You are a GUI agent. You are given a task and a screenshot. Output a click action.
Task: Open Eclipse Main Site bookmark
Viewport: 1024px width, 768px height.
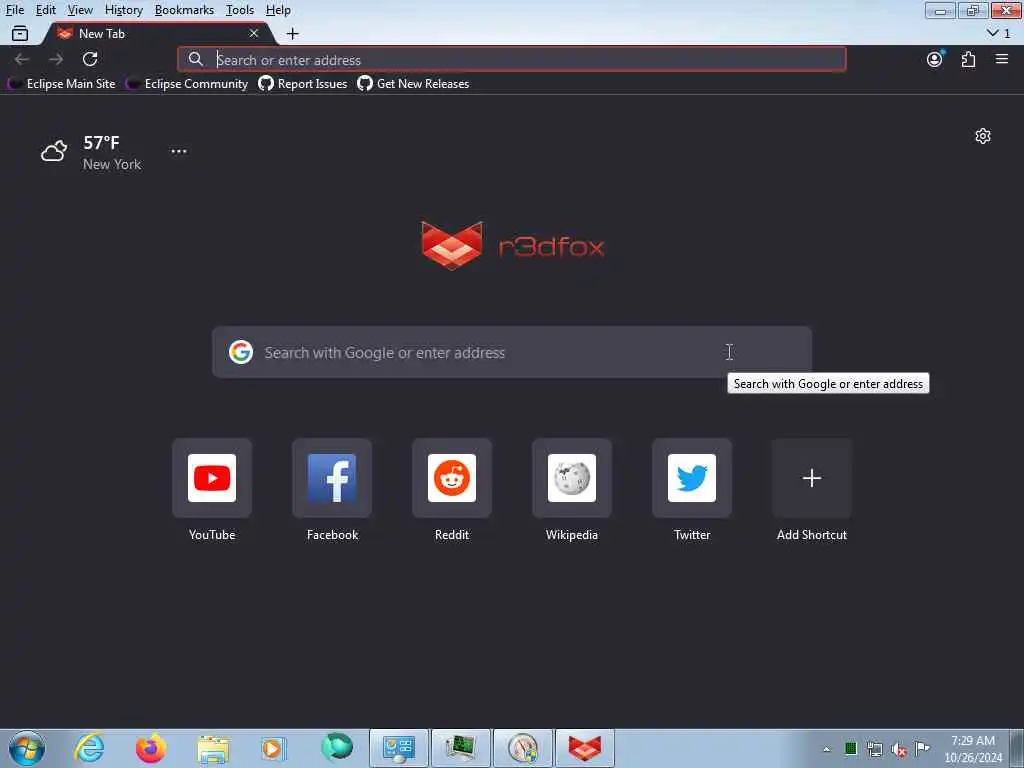pos(62,84)
